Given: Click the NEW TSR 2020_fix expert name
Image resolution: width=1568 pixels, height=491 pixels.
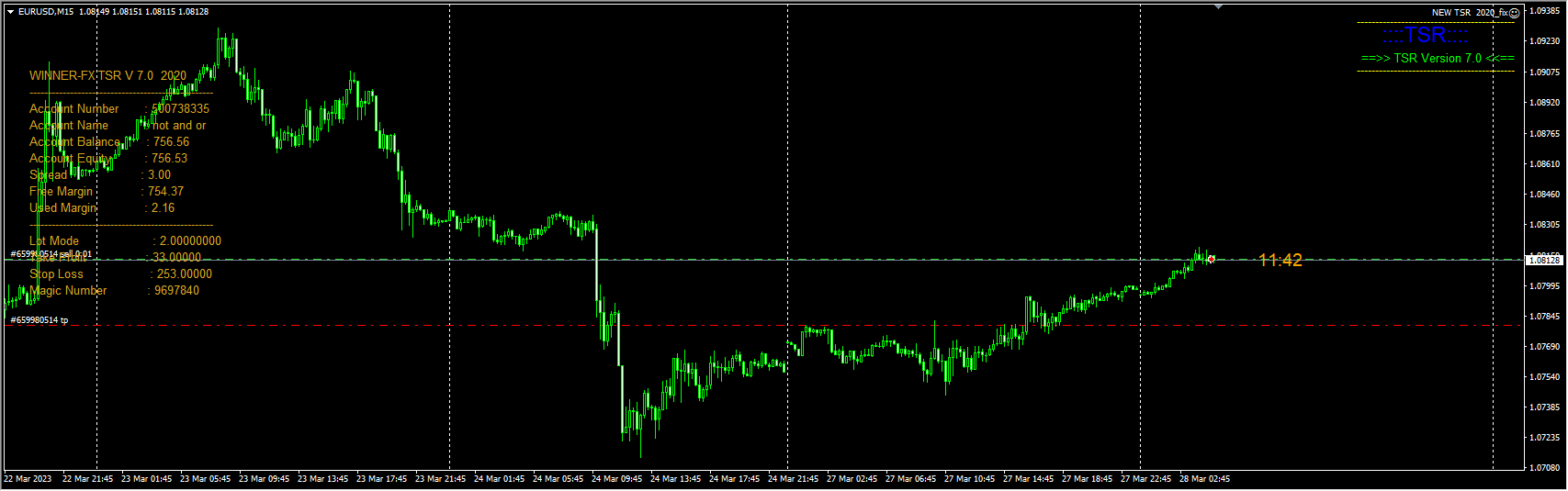Looking at the screenshot, I should (1470, 13).
